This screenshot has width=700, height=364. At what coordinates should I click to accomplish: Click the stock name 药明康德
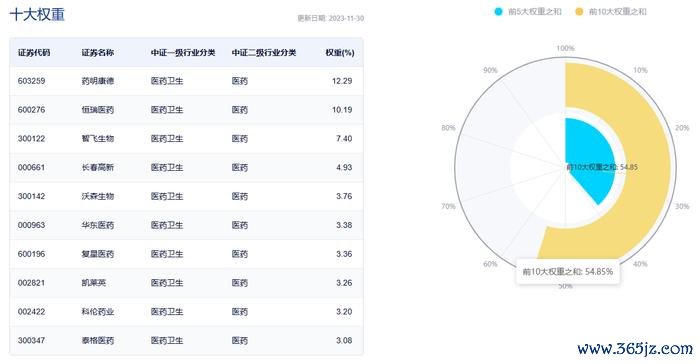[97, 81]
